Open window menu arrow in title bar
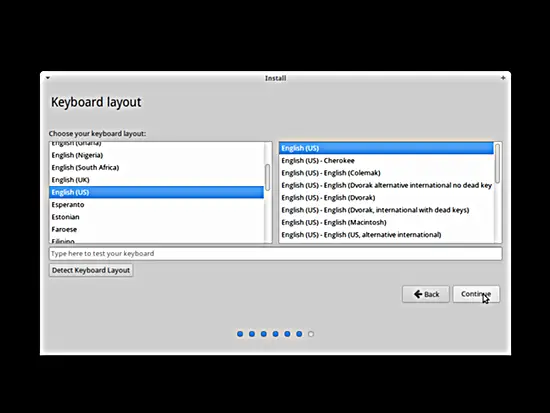The width and height of the screenshot is (550, 413). (48, 78)
